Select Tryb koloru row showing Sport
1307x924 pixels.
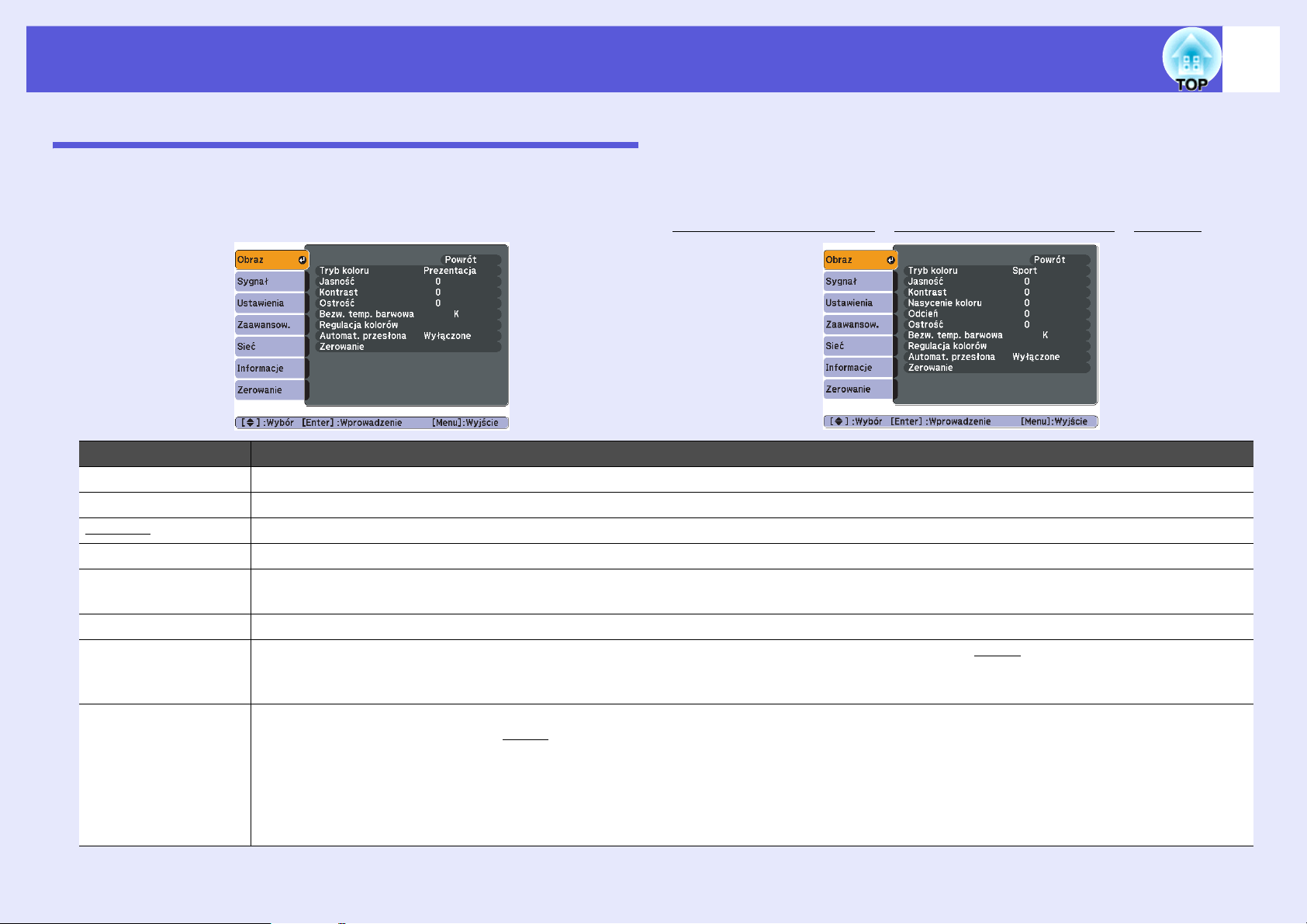998,271
